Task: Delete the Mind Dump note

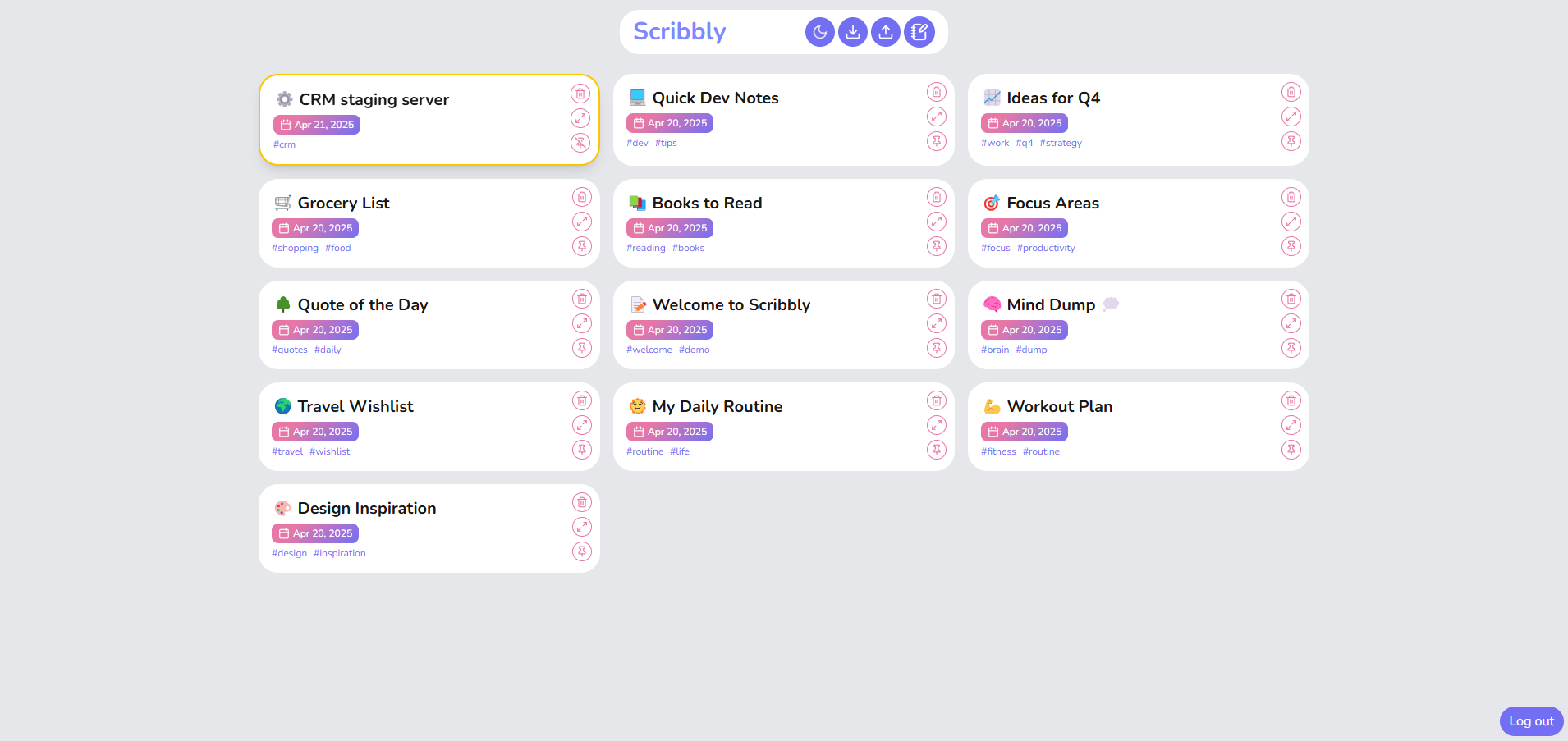Action: tap(1291, 299)
